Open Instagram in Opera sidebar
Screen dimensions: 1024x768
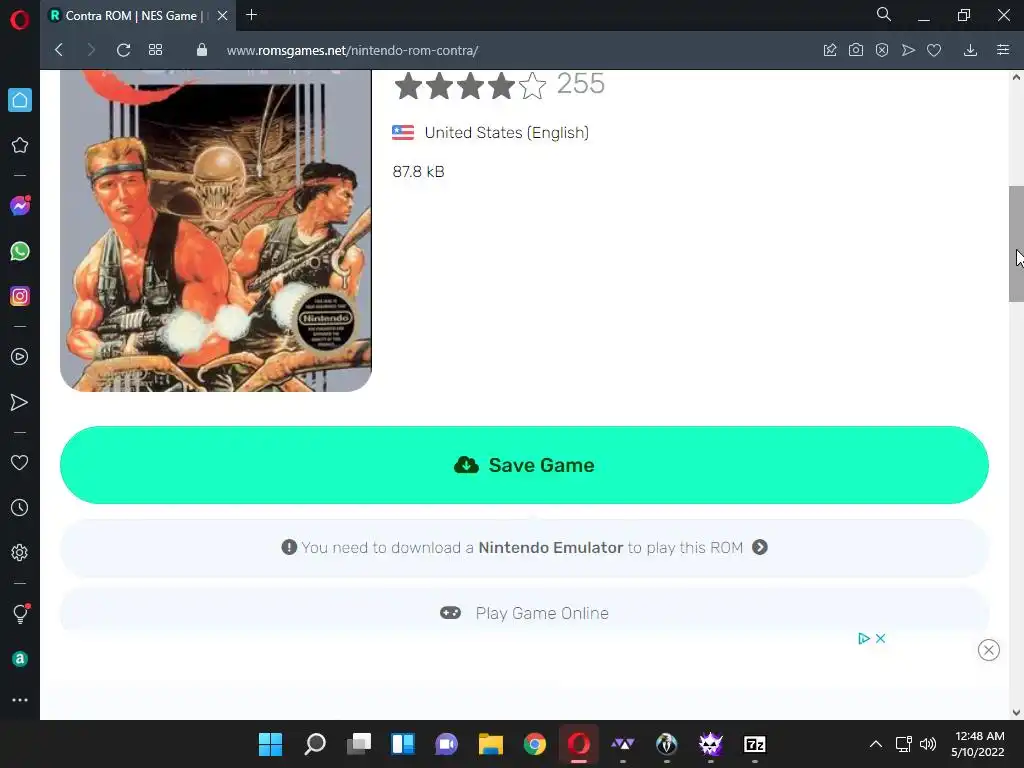coord(20,296)
